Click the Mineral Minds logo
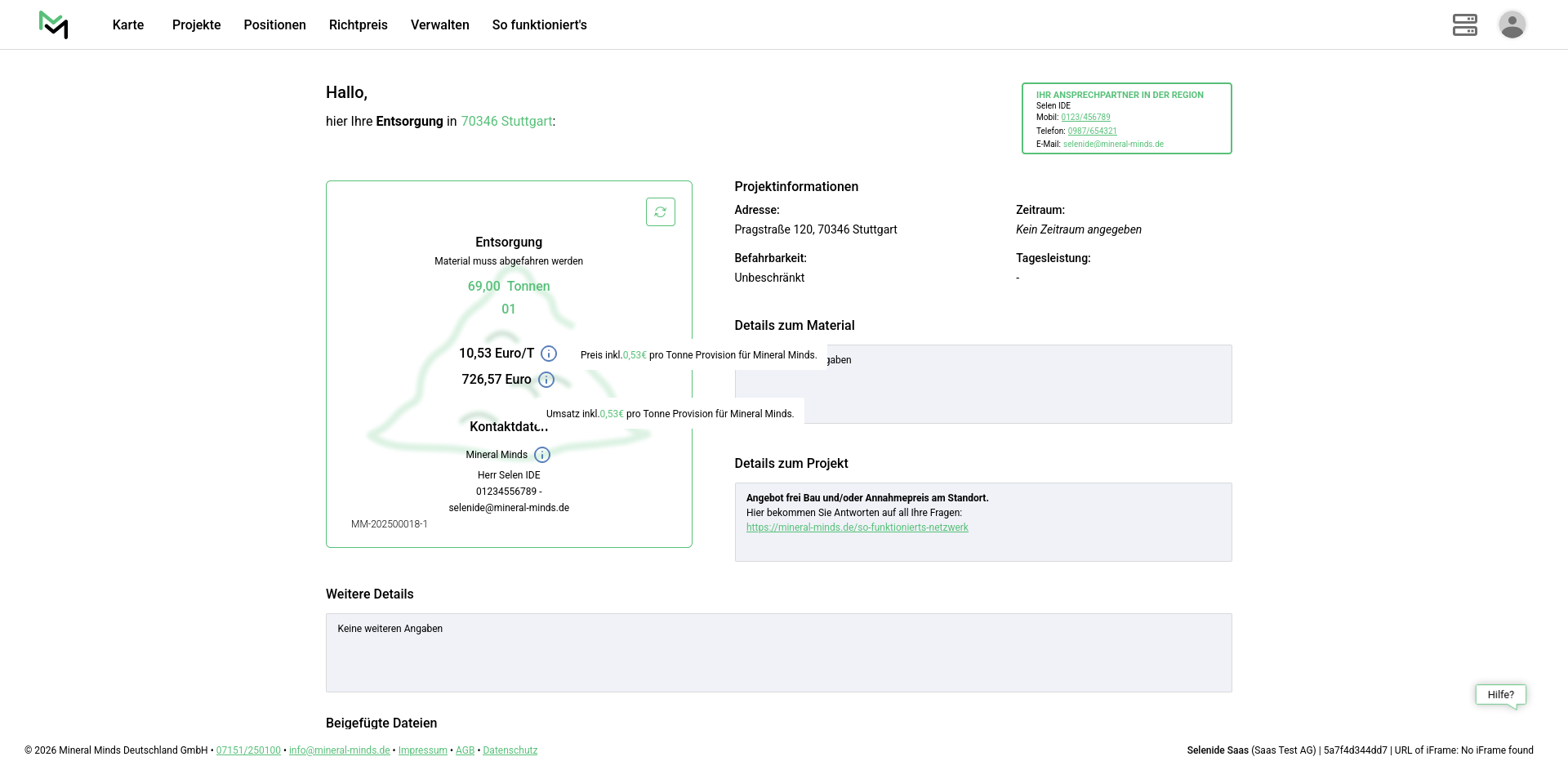 [53, 24]
